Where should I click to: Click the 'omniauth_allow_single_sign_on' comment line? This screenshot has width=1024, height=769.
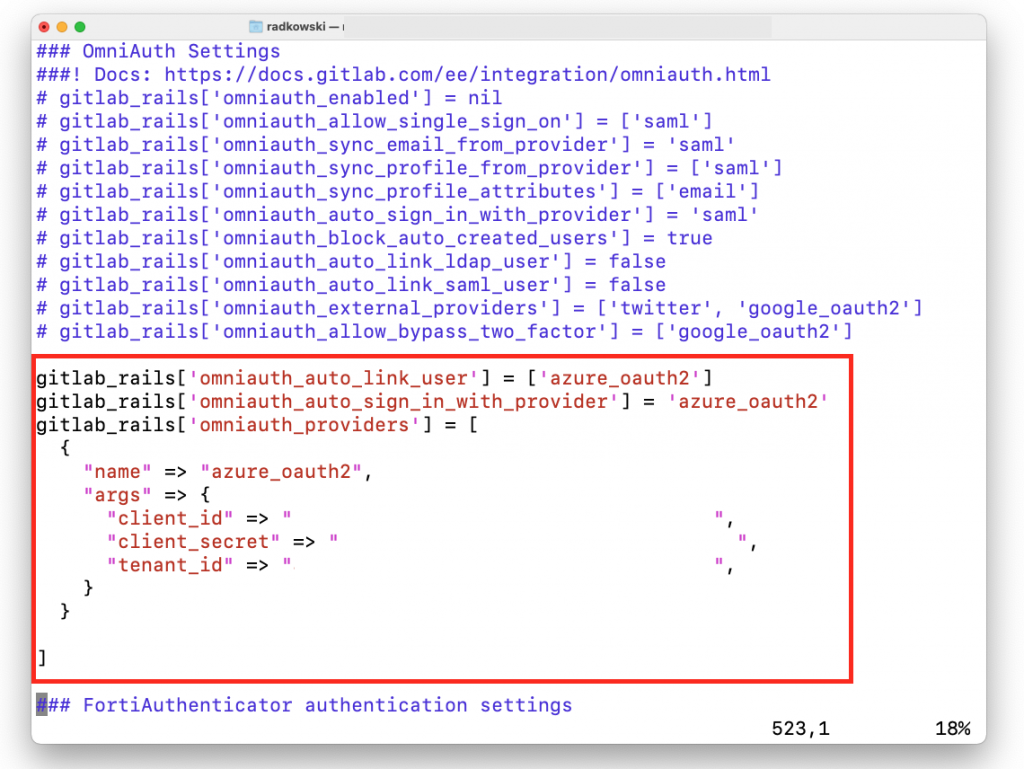[x=374, y=121]
